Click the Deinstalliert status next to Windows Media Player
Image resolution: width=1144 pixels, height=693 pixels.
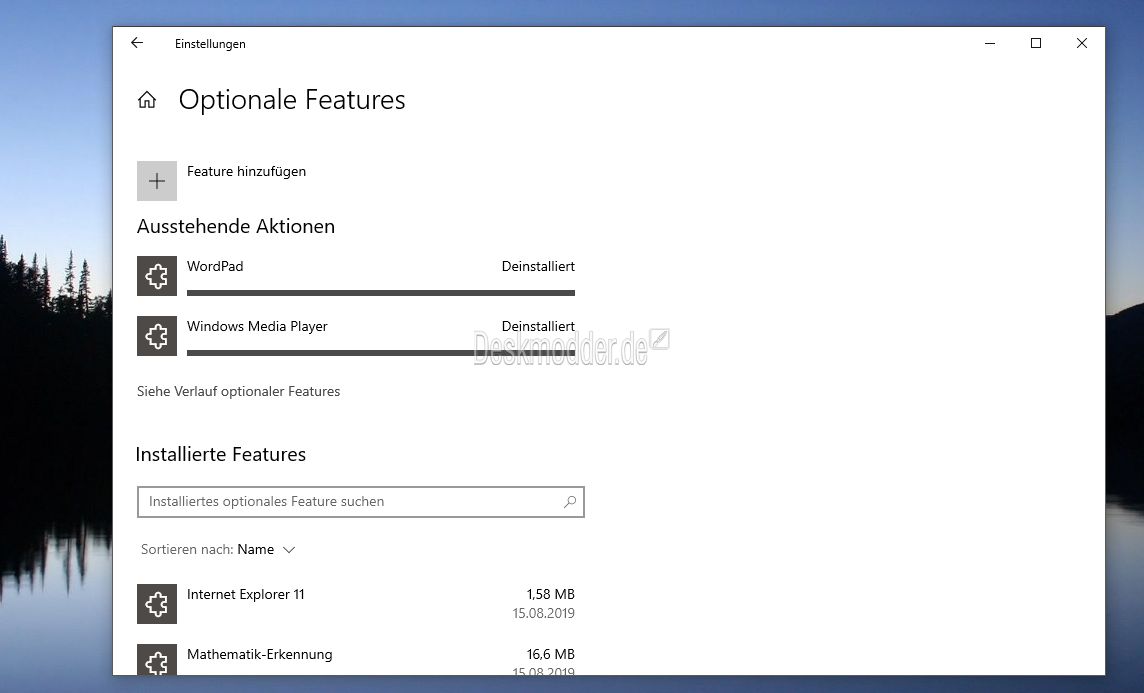coord(538,326)
